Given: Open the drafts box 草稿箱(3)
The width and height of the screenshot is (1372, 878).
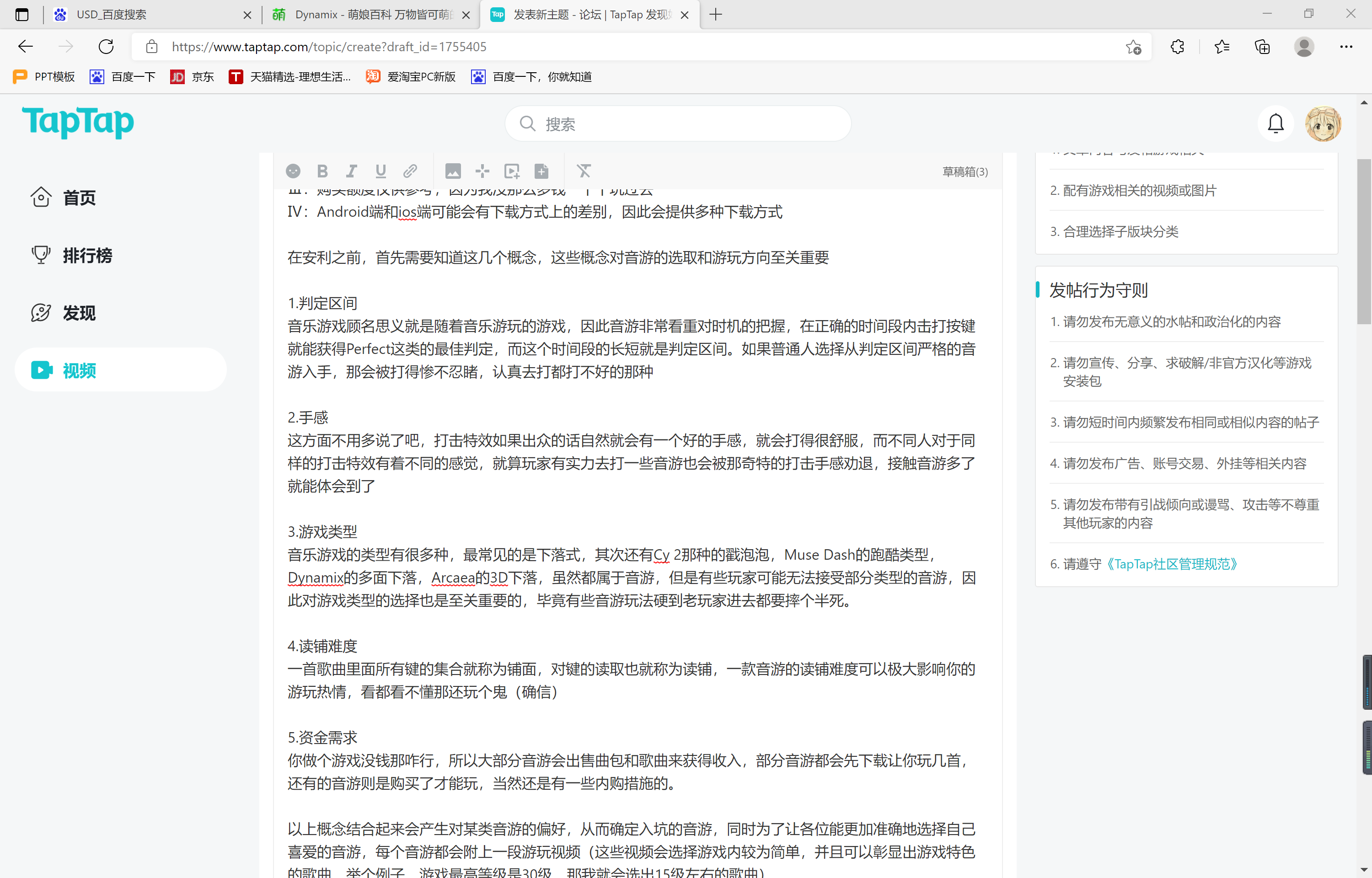Looking at the screenshot, I should pyautogui.click(x=965, y=171).
